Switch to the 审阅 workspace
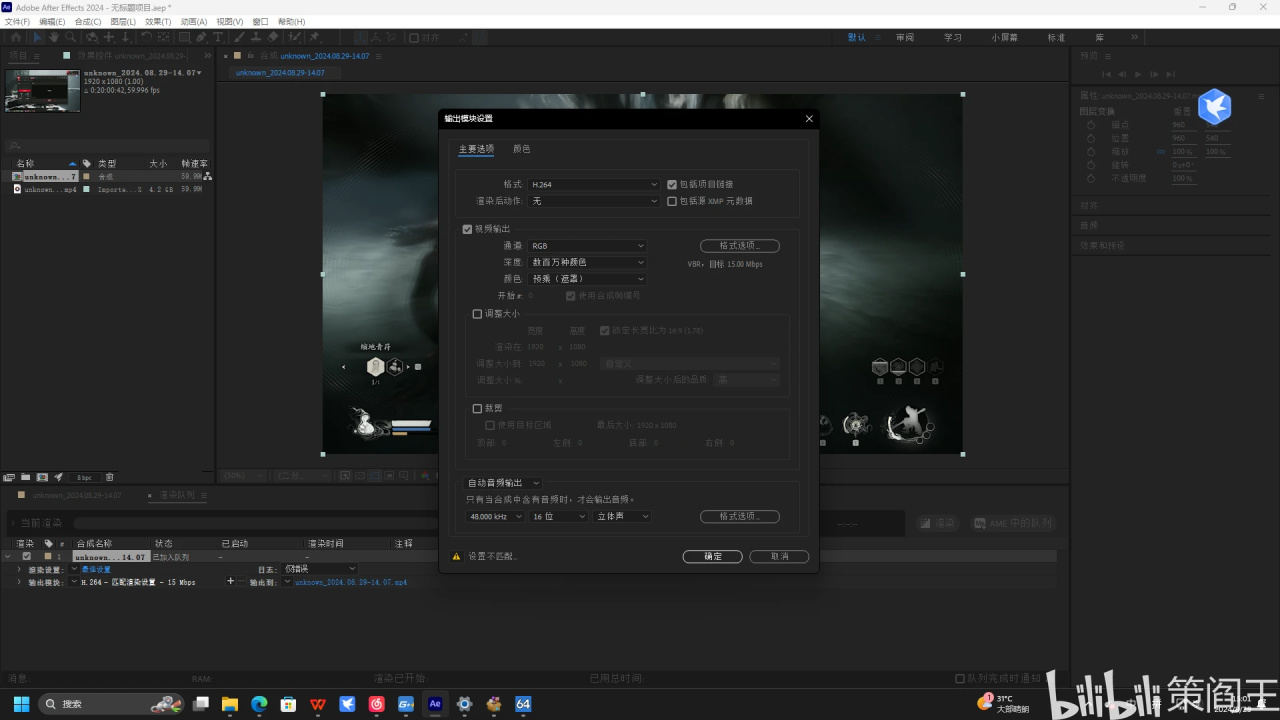 (x=905, y=38)
